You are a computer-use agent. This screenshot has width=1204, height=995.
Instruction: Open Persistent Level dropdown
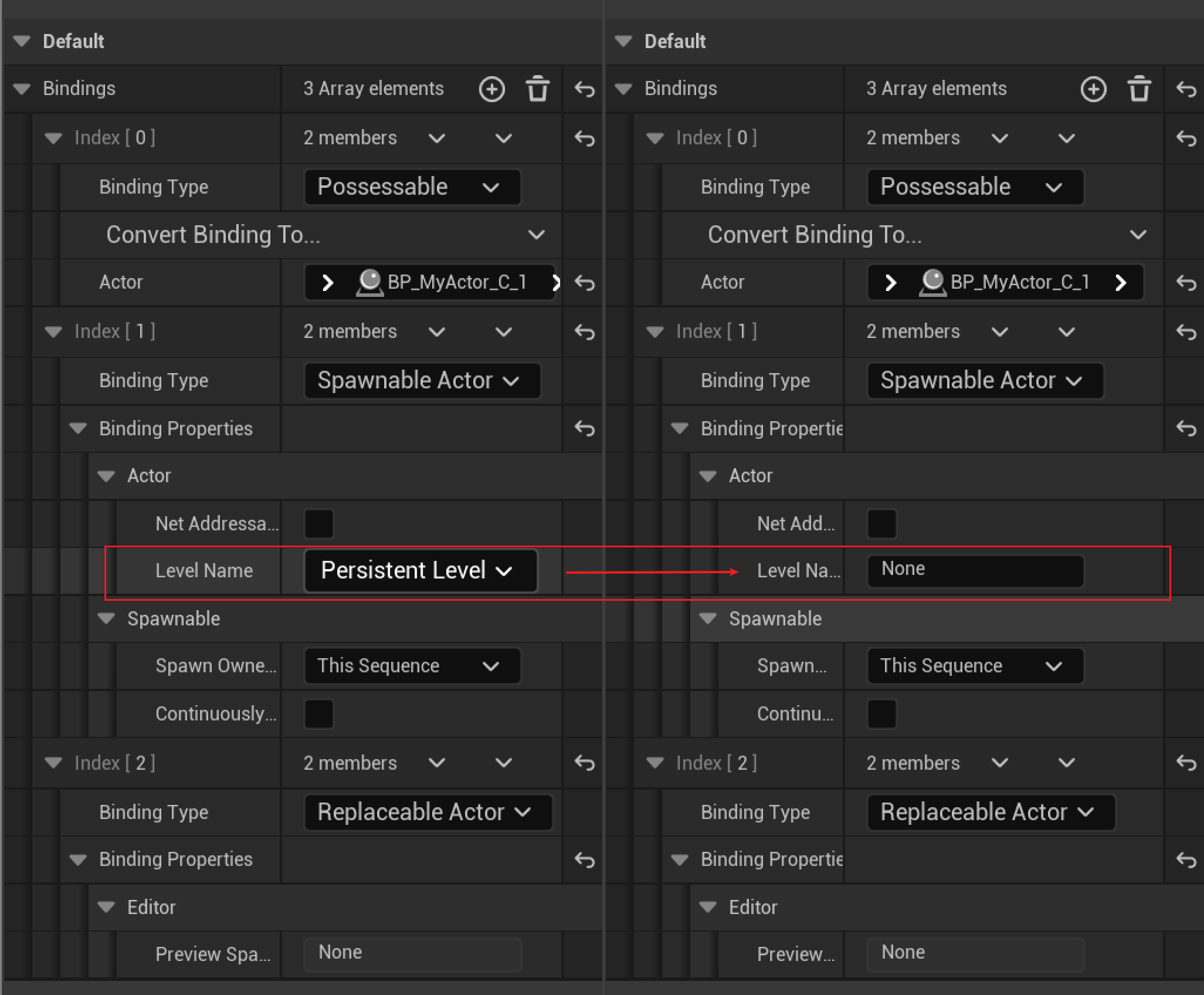tap(420, 571)
